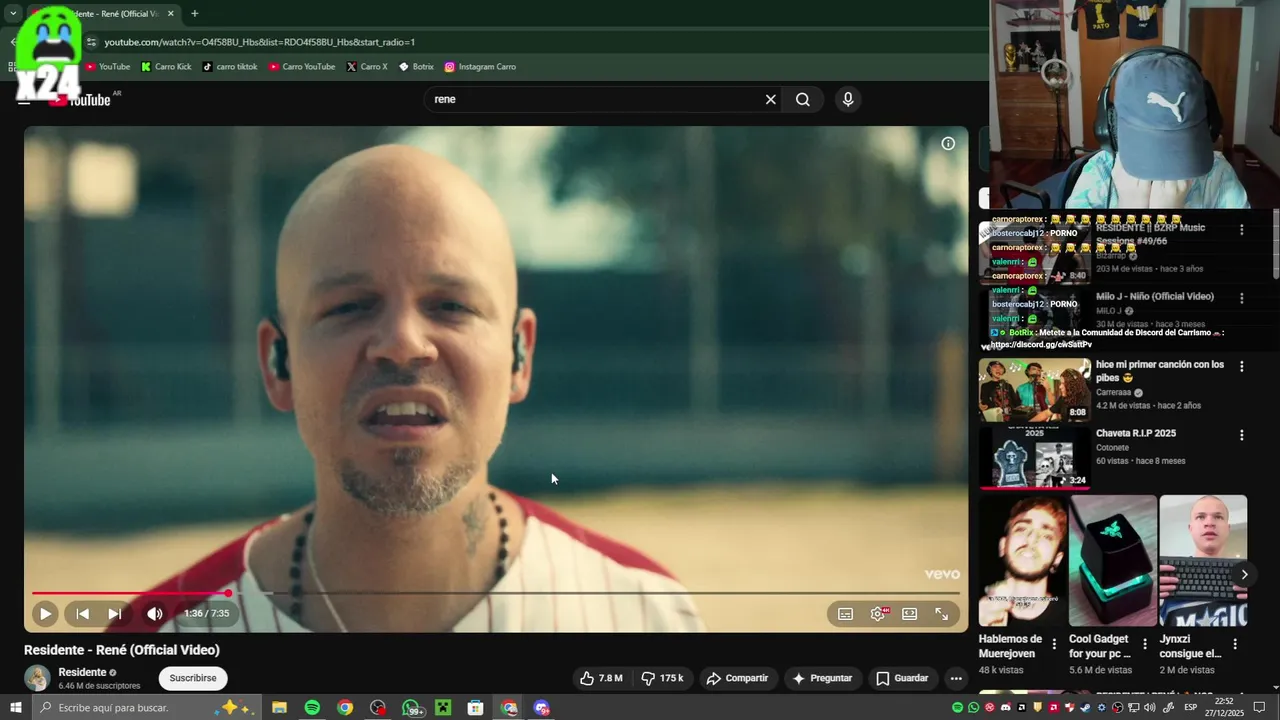Screen dimensions: 1280x720
Task: Open Microsoft Store in taskbar
Action: pyautogui.click(x=476, y=708)
